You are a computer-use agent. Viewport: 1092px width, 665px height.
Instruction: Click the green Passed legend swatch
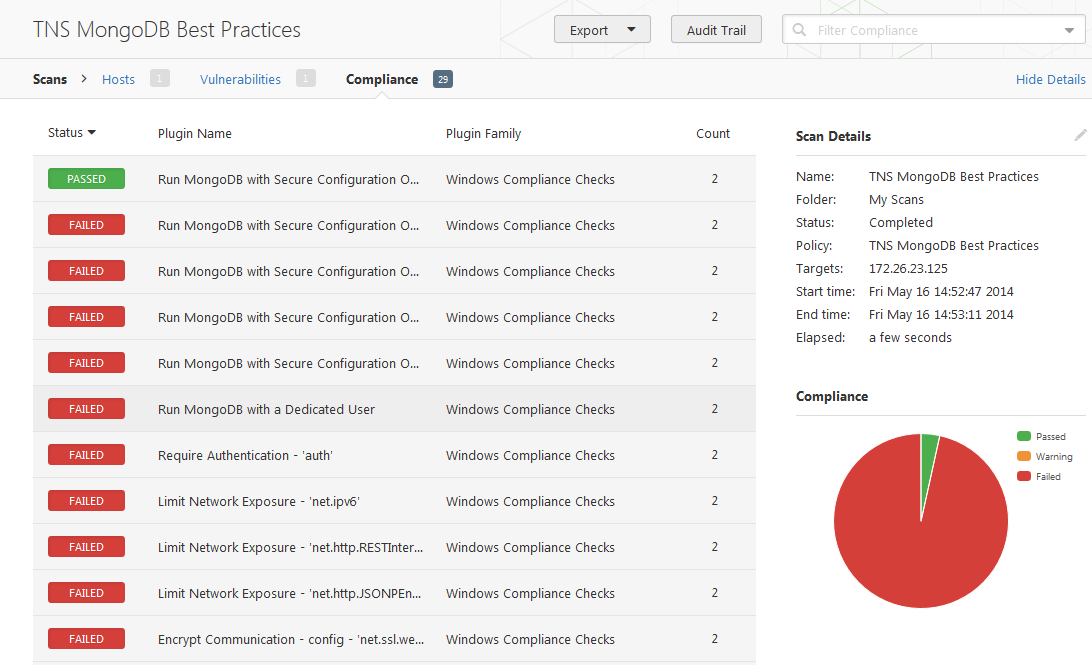(x=1024, y=436)
